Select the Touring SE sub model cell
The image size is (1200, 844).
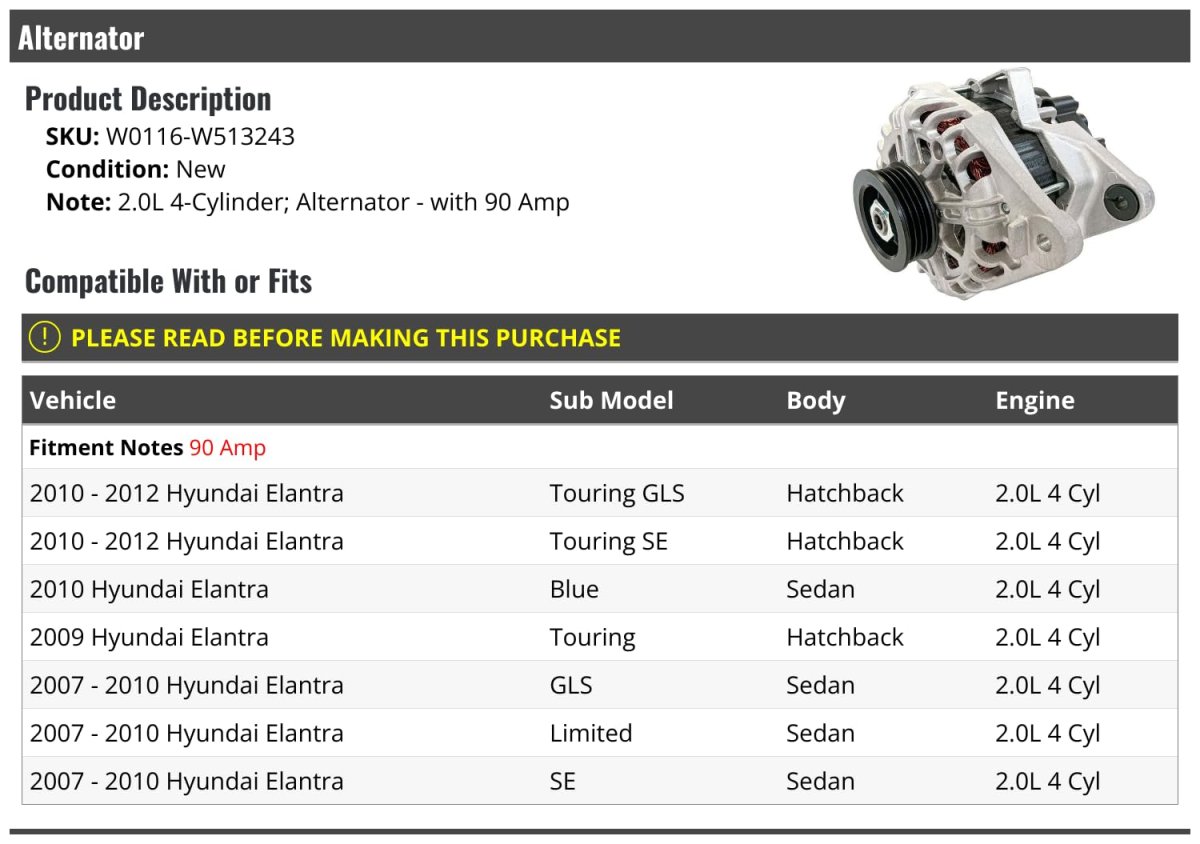[x=608, y=541]
